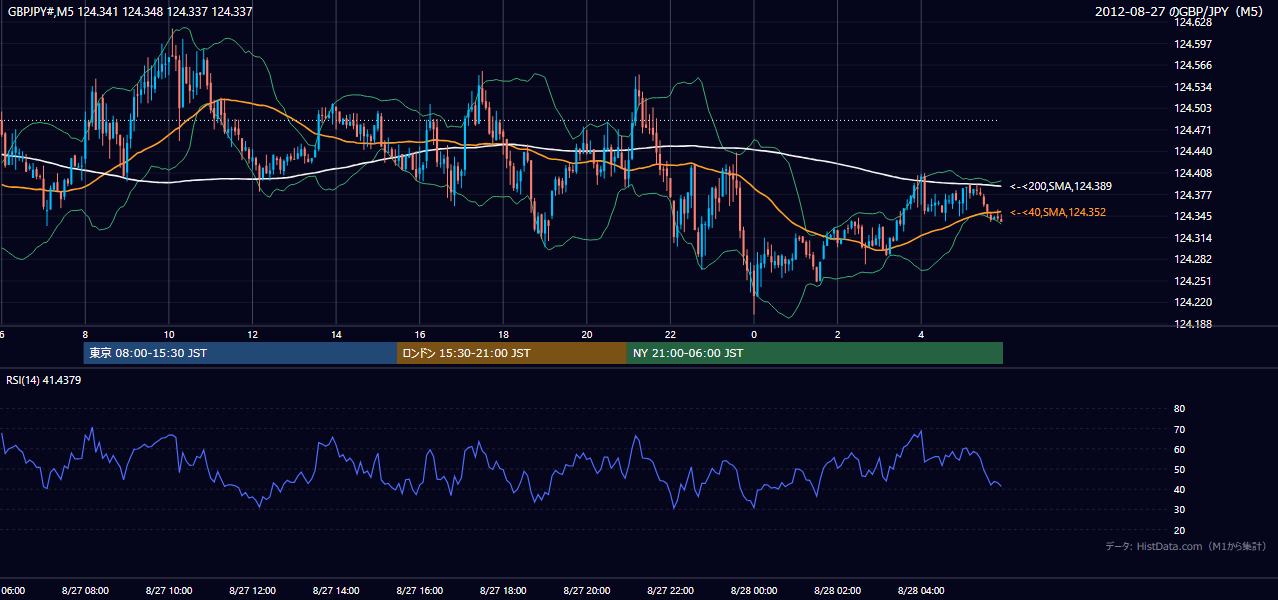Screen dimensions: 1278x600
Task: Click hour tick 12 under the candlestick chart
Action: (x=253, y=335)
